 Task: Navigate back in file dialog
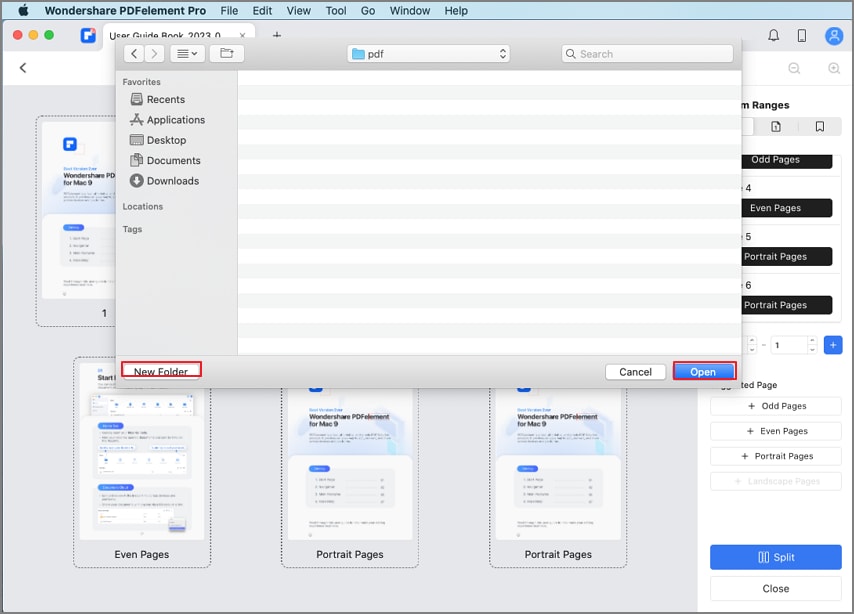(x=134, y=53)
